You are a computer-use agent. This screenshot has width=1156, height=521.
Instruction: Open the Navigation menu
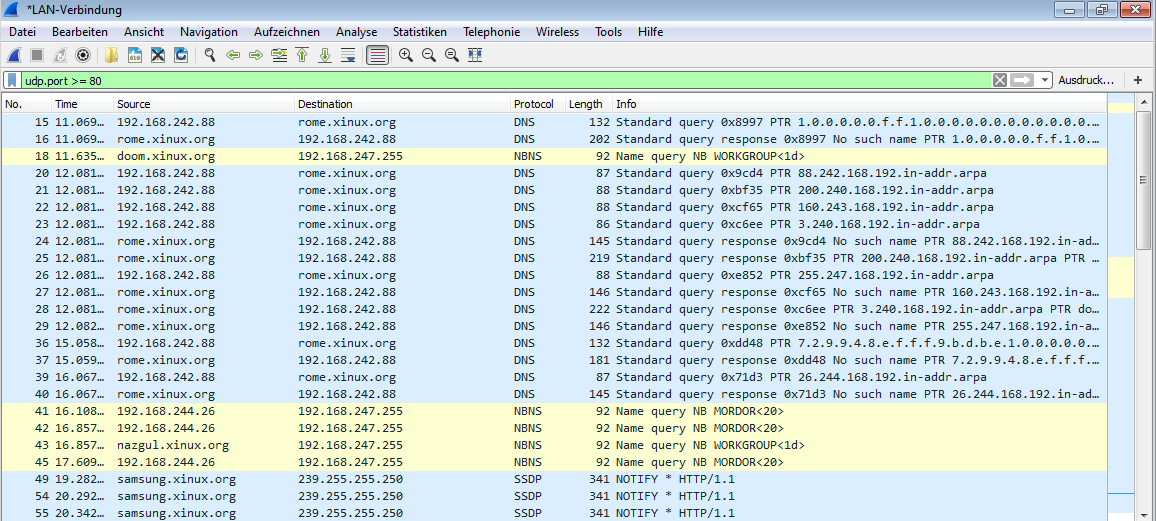coord(209,32)
